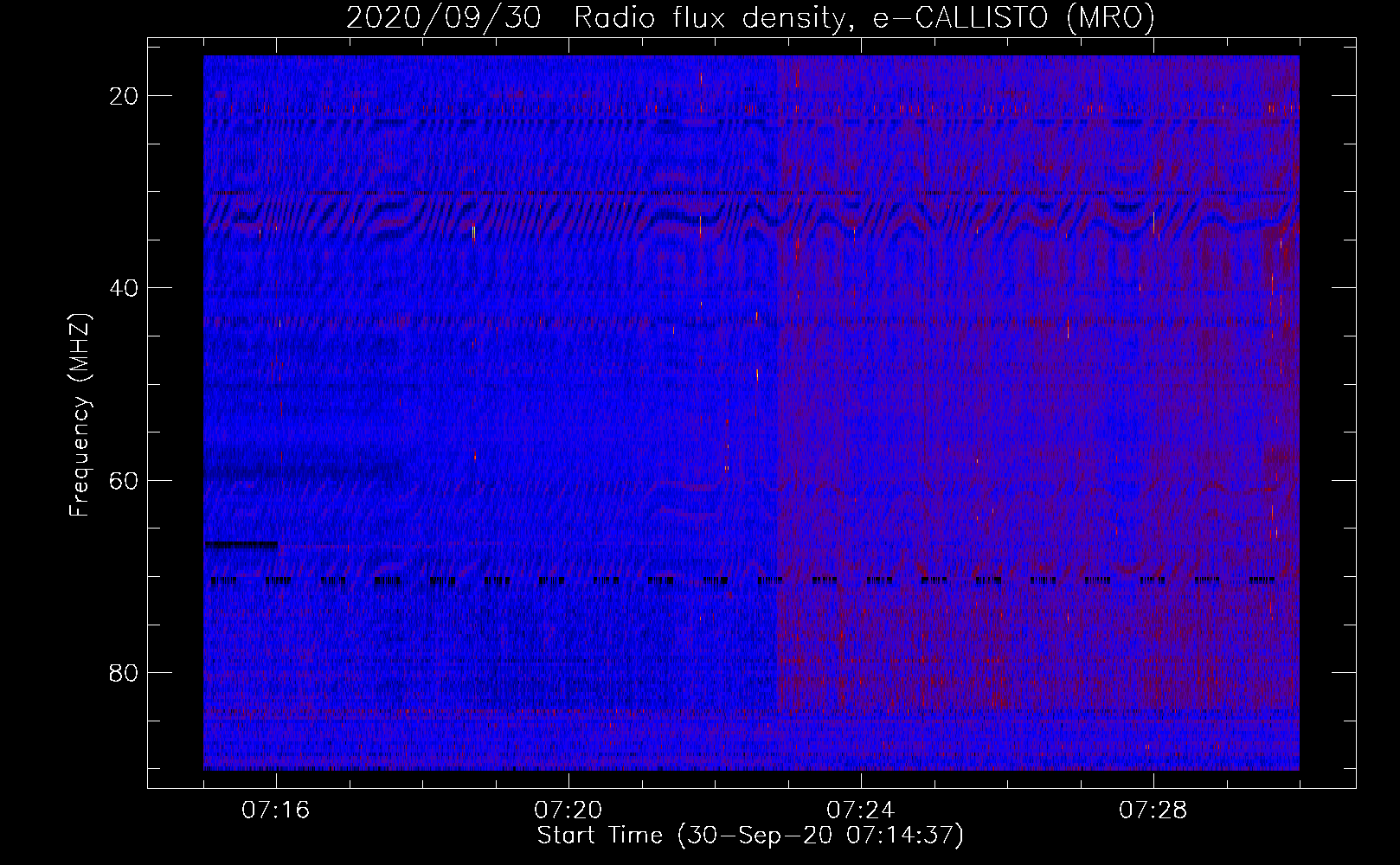Click the '40' frequency tick label

(125, 288)
